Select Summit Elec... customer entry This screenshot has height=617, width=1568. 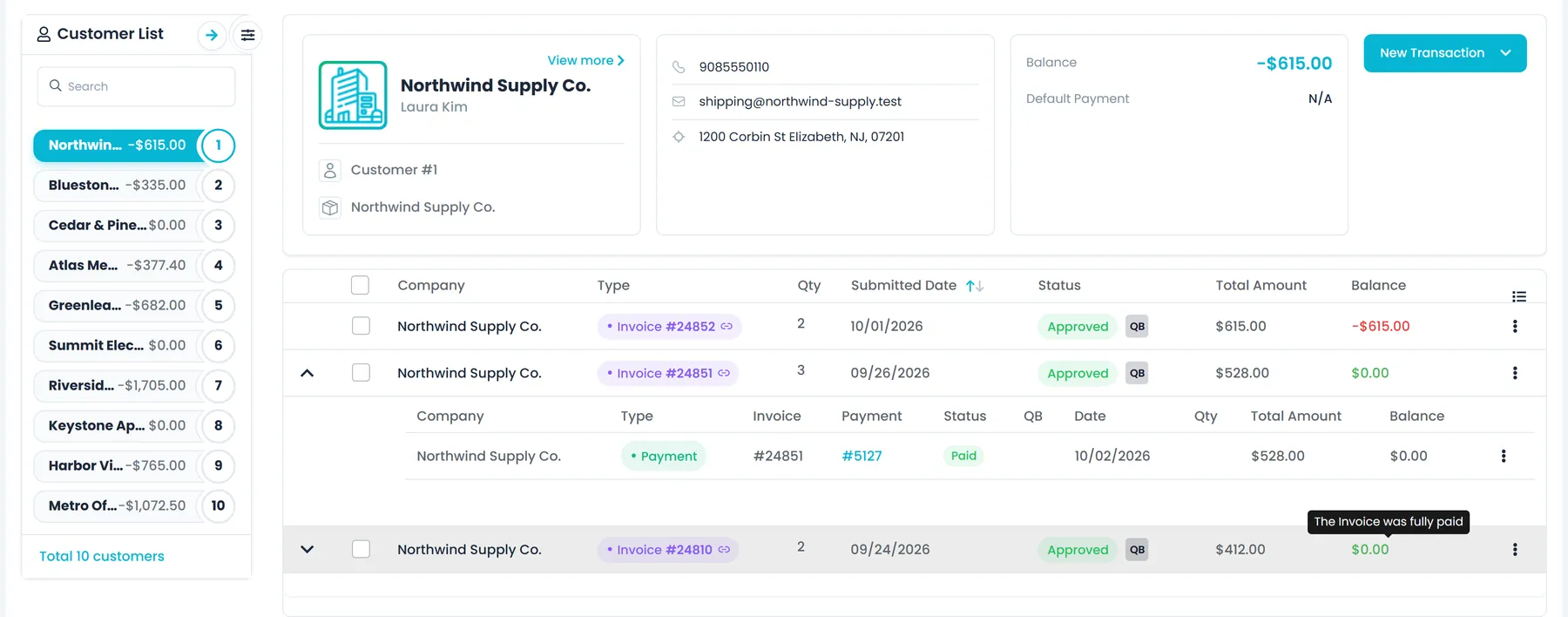pos(134,346)
